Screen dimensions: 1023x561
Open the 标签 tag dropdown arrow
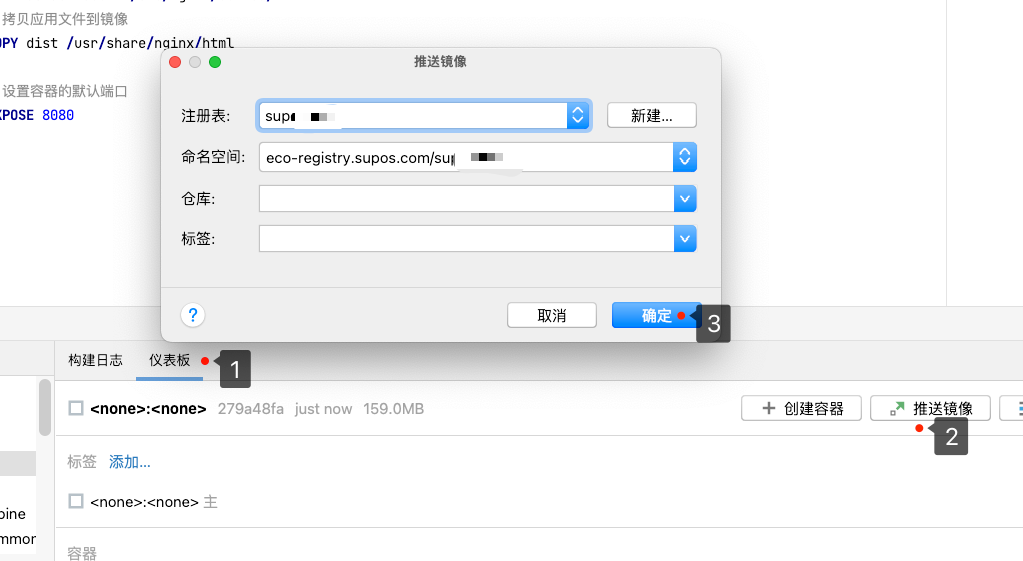point(685,239)
